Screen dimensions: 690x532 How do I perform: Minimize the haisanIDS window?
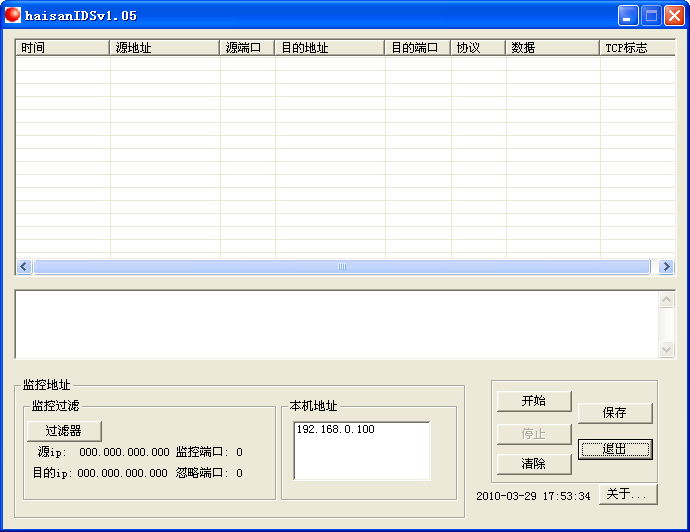[x=628, y=15]
